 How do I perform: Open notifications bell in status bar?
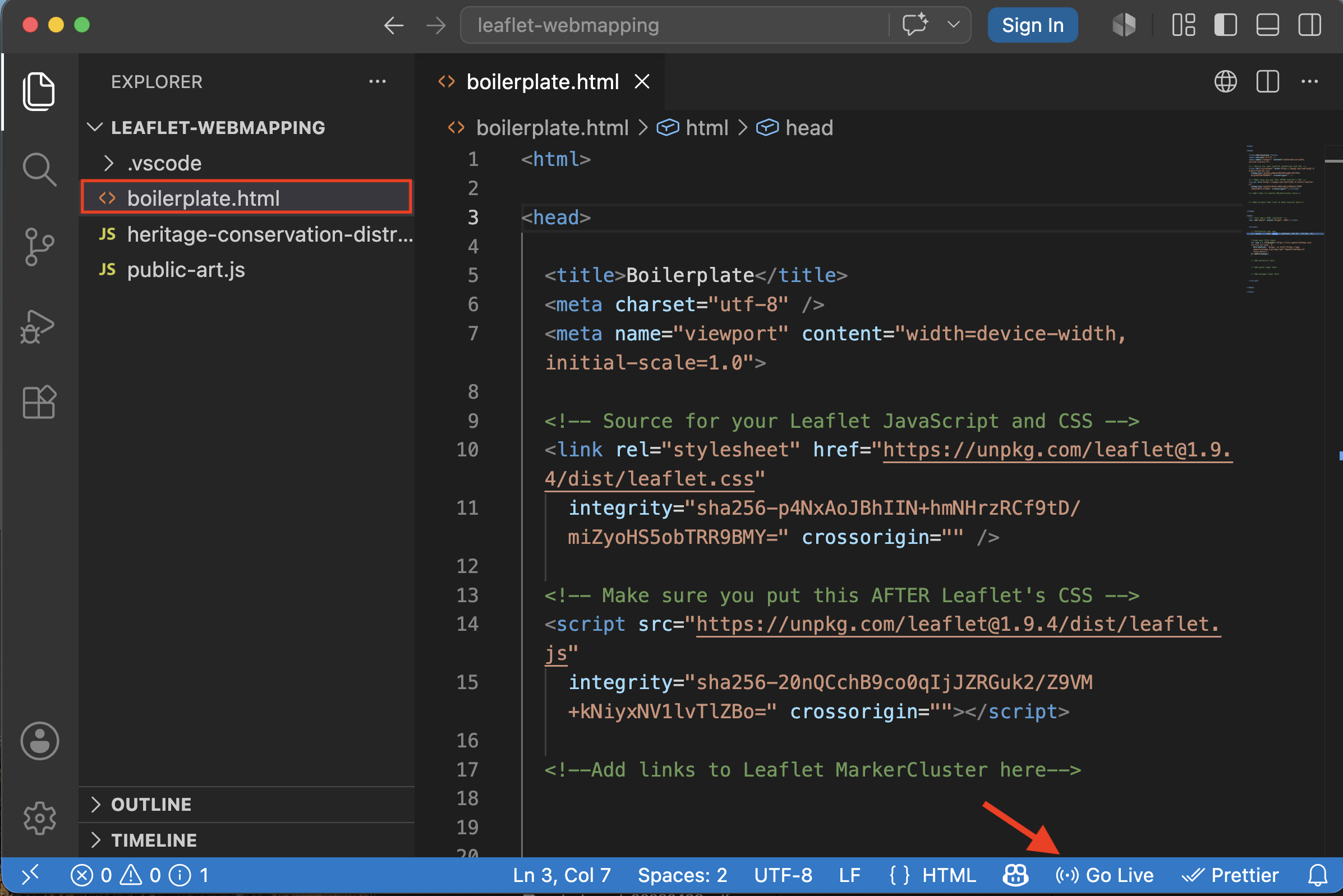pos(1318,875)
